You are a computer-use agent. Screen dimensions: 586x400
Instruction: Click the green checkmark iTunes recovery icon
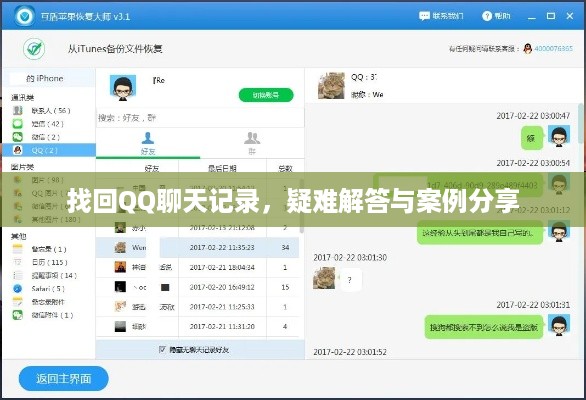pos(34,49)
